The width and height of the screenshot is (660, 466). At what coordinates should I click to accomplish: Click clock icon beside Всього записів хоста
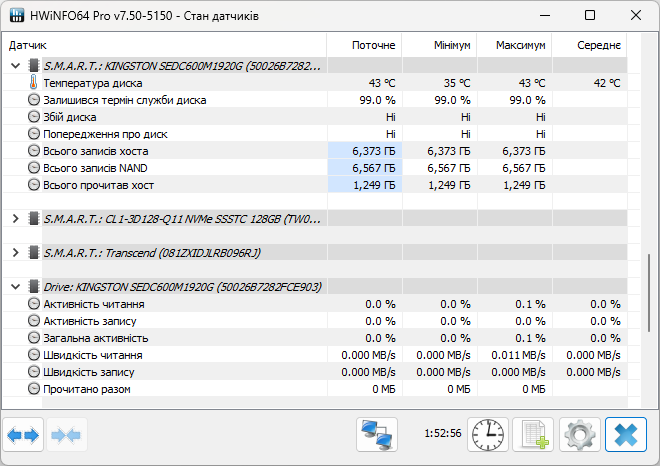coord(34,151)
